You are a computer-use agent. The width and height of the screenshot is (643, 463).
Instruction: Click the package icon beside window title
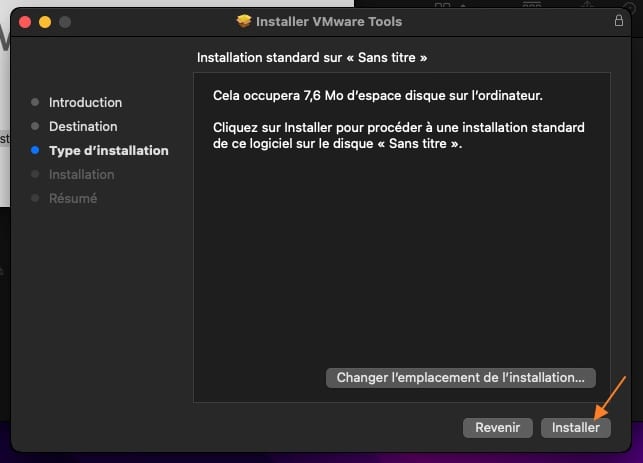(244, 21)
